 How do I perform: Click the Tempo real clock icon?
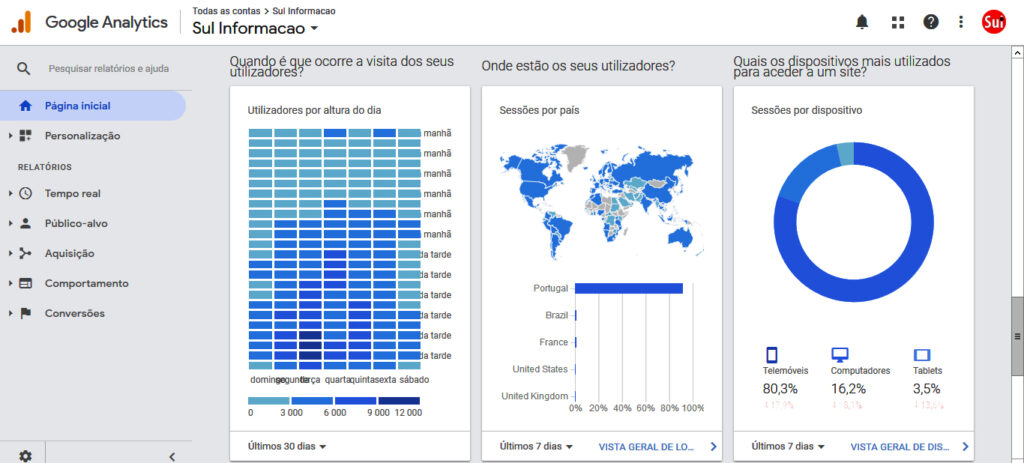click(25, 193)
